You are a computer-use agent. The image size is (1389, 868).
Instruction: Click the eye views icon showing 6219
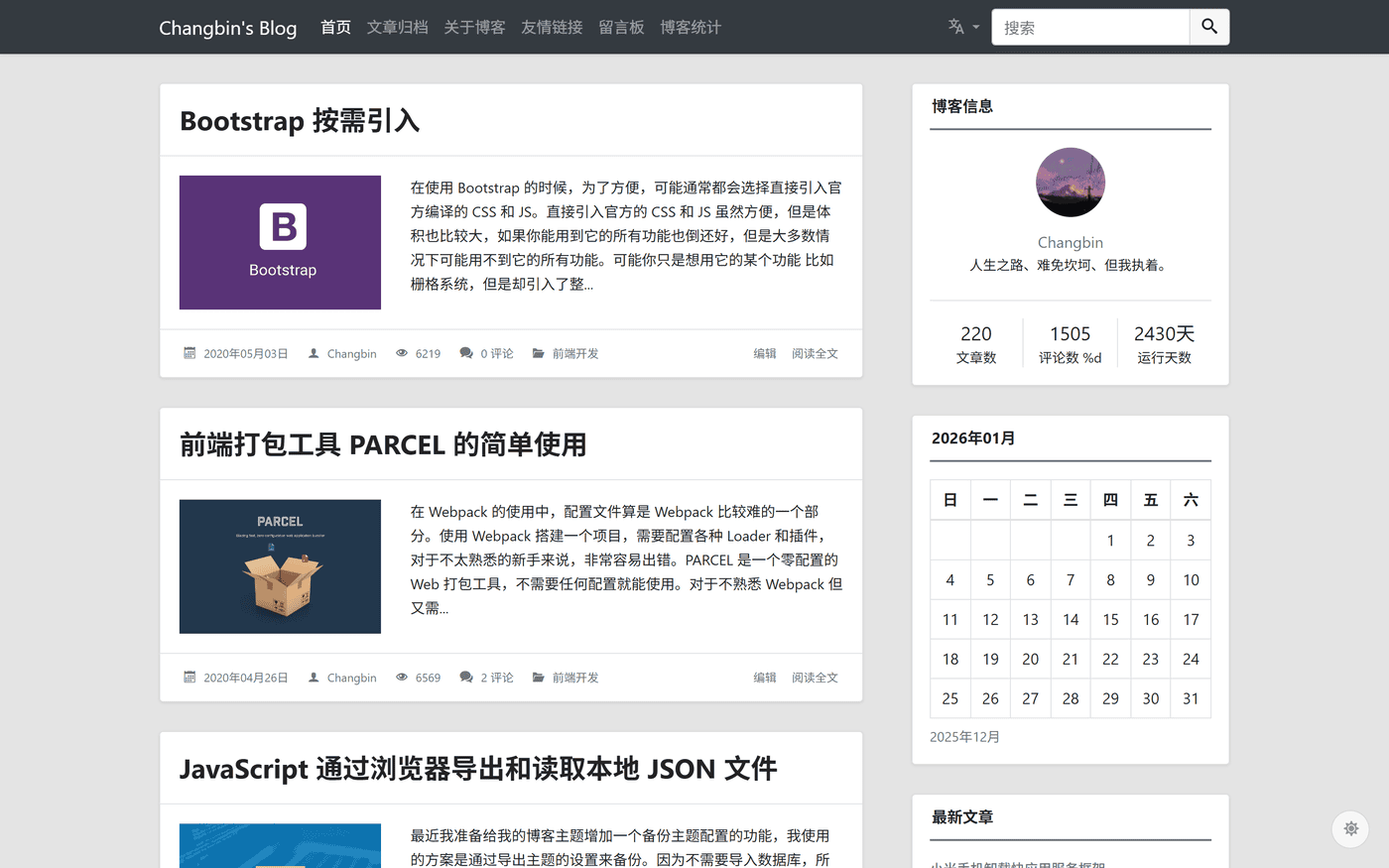[402, 353]
